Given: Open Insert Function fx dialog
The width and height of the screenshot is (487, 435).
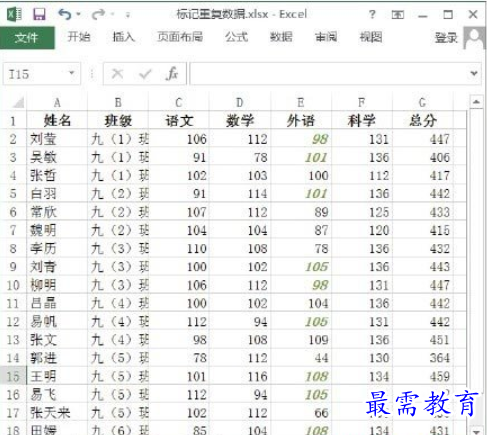Looking at the screenshot, I should pos(172,74).
